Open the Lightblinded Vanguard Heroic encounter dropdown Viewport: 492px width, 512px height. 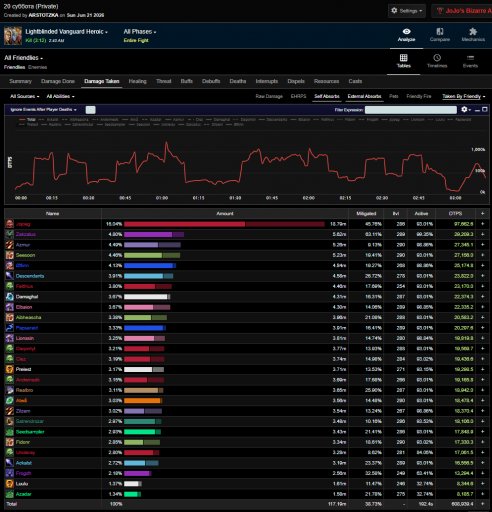[67, 32]
